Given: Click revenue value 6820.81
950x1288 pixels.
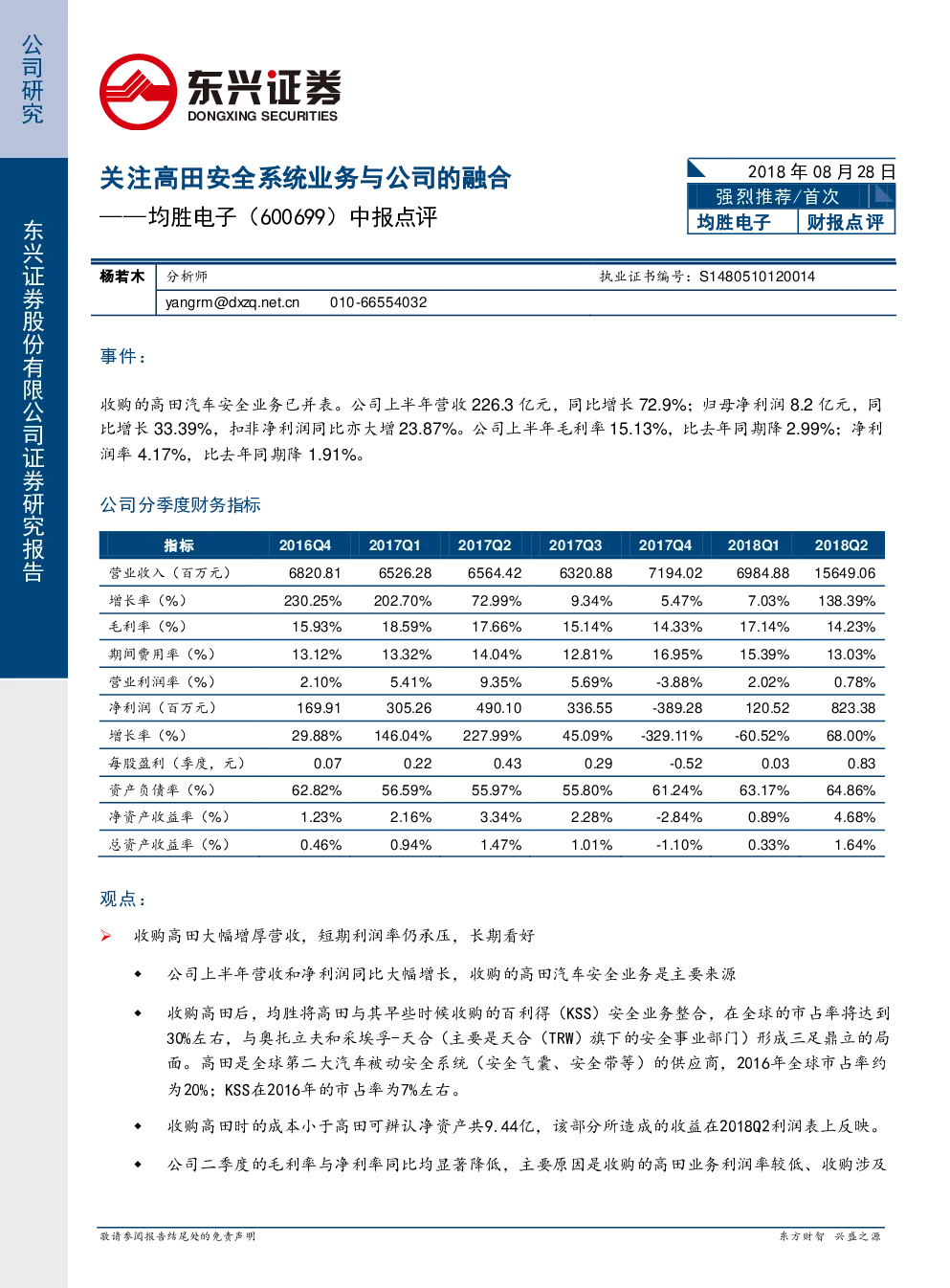Looking at the screenshot, I should pyautogui.click(x=315, y=573).
